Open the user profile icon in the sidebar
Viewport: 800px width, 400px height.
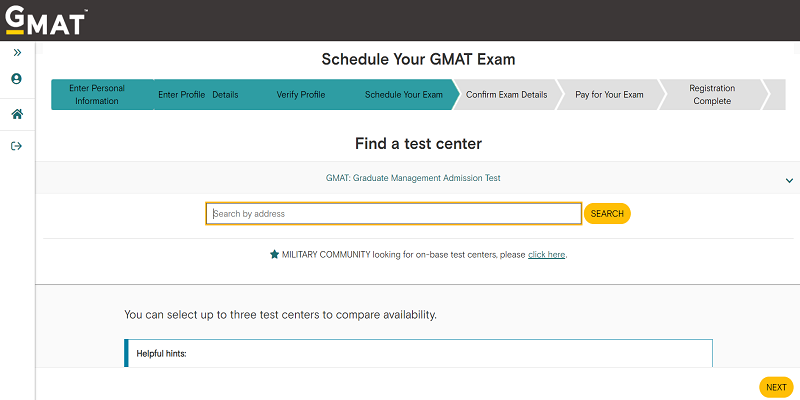(17, 78)
